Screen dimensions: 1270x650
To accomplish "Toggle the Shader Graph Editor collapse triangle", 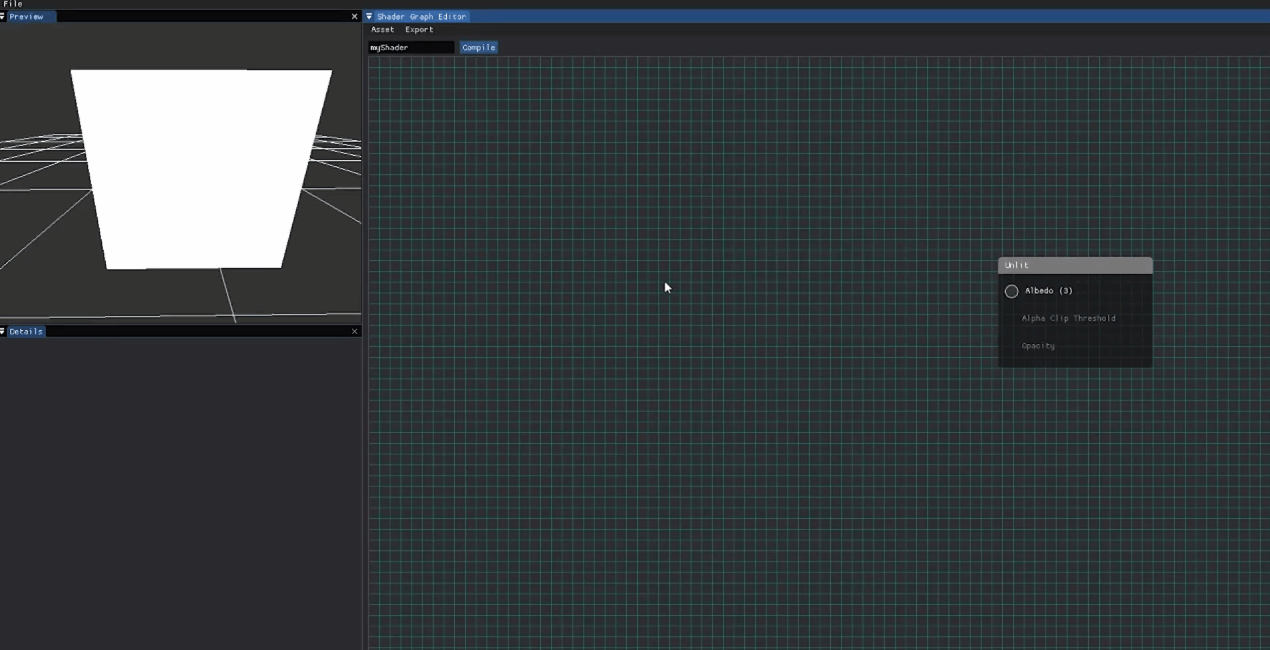I will (369, 17).
